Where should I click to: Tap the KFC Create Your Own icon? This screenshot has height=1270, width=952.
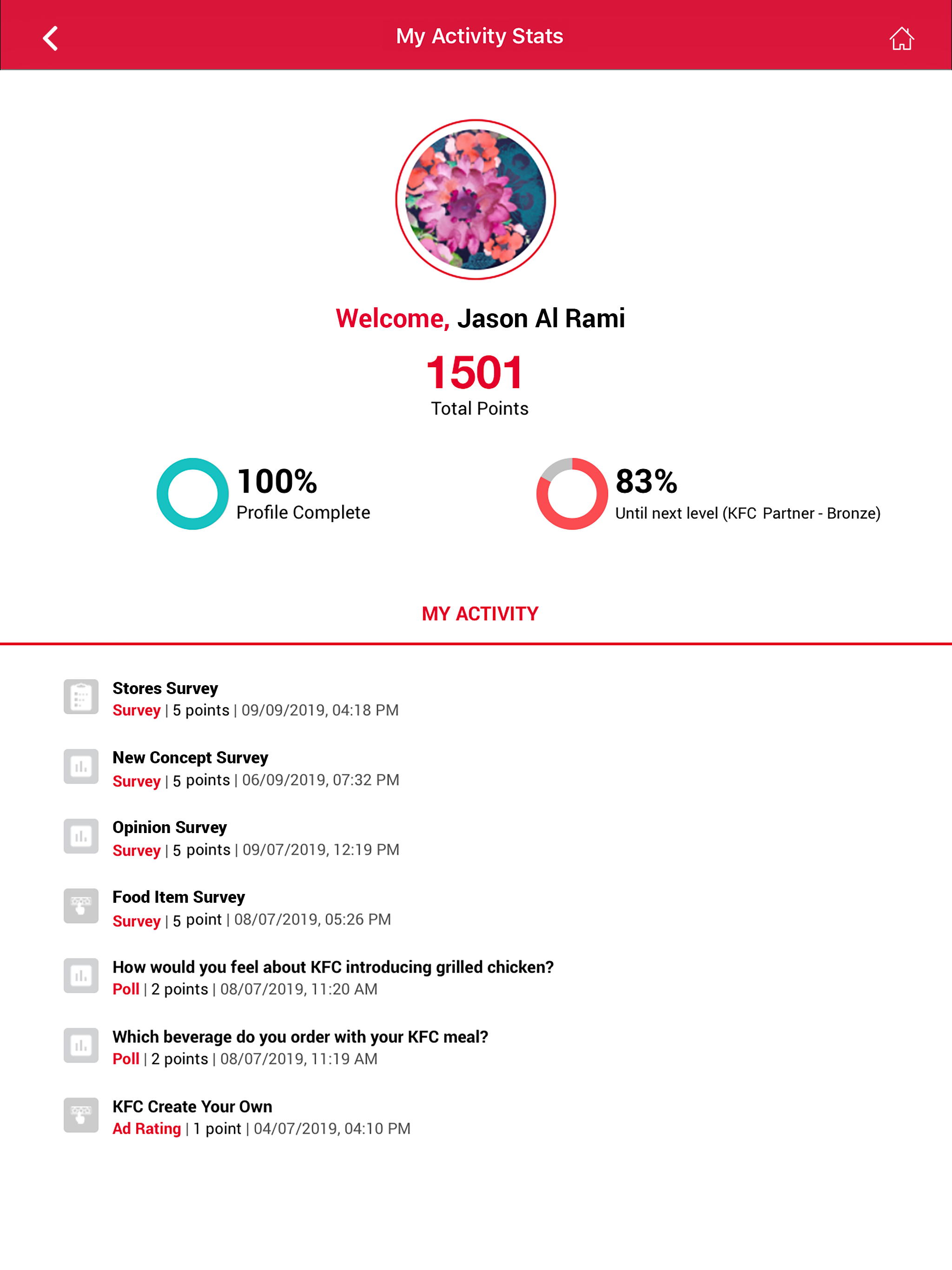81,1115
